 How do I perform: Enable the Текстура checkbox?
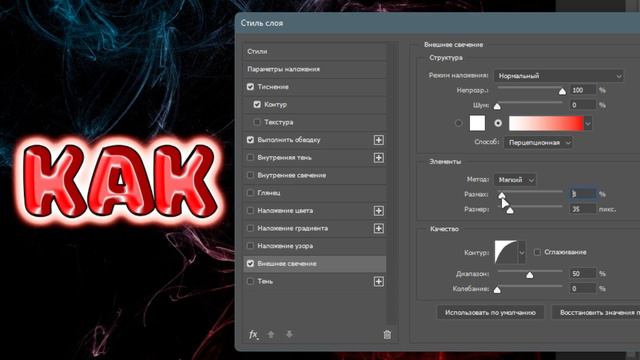coord(257,122)
